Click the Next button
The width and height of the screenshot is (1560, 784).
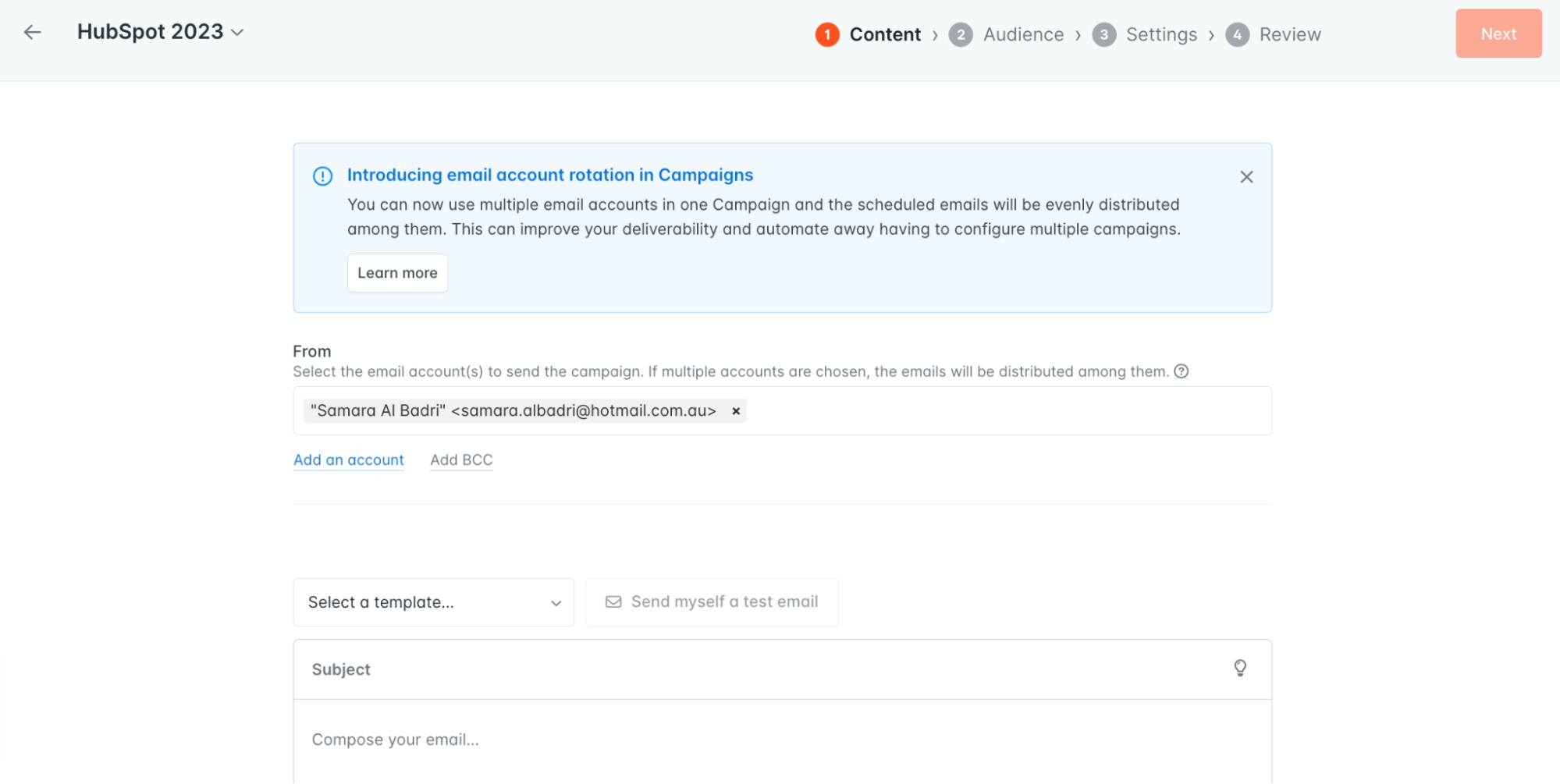coord(1498,34)
